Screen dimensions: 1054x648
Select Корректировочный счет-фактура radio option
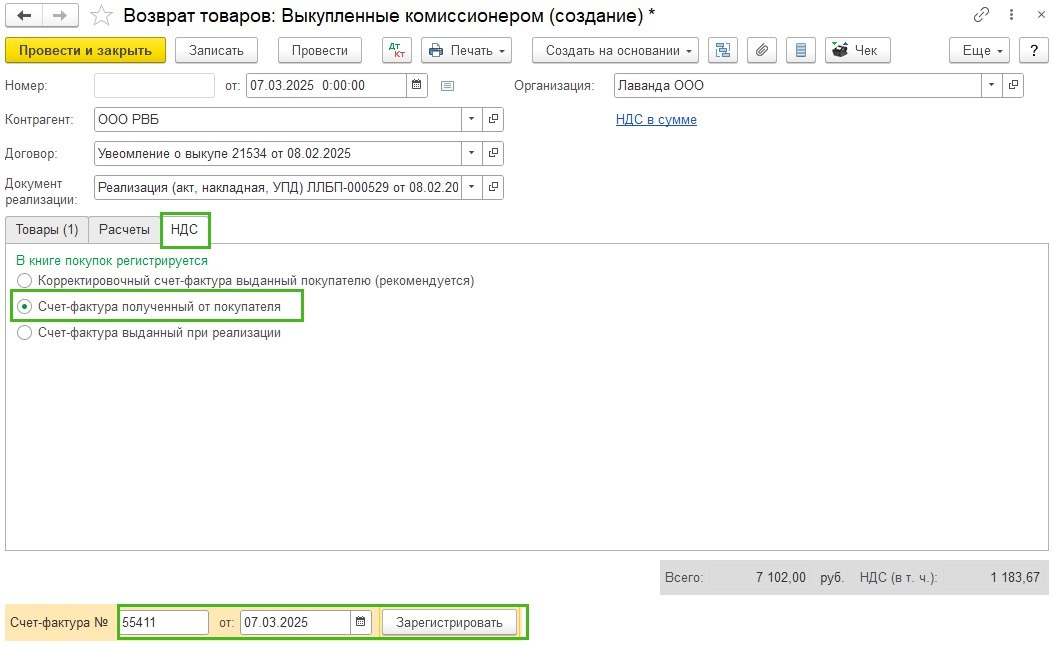(24, 280)
